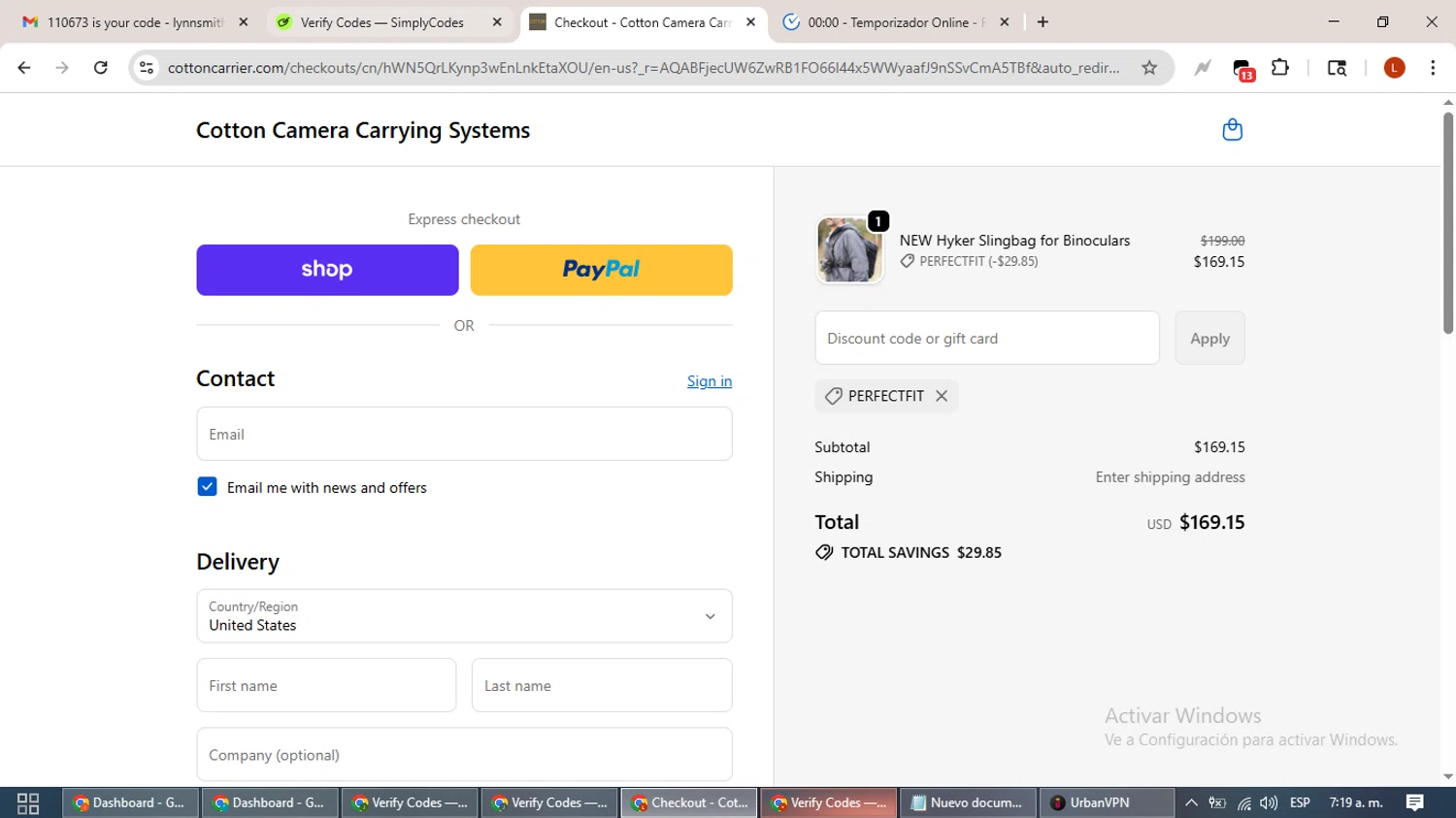This screenshot has height=818, width=1456.
Task: Click the browser address bar URL
Action: (644, 68)
